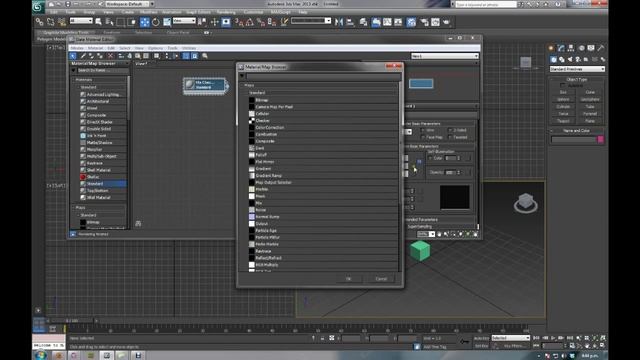Click the ViewCube in the perspective viewport
Viewport: 640px width, 360px height.
(x=526, y=203)
